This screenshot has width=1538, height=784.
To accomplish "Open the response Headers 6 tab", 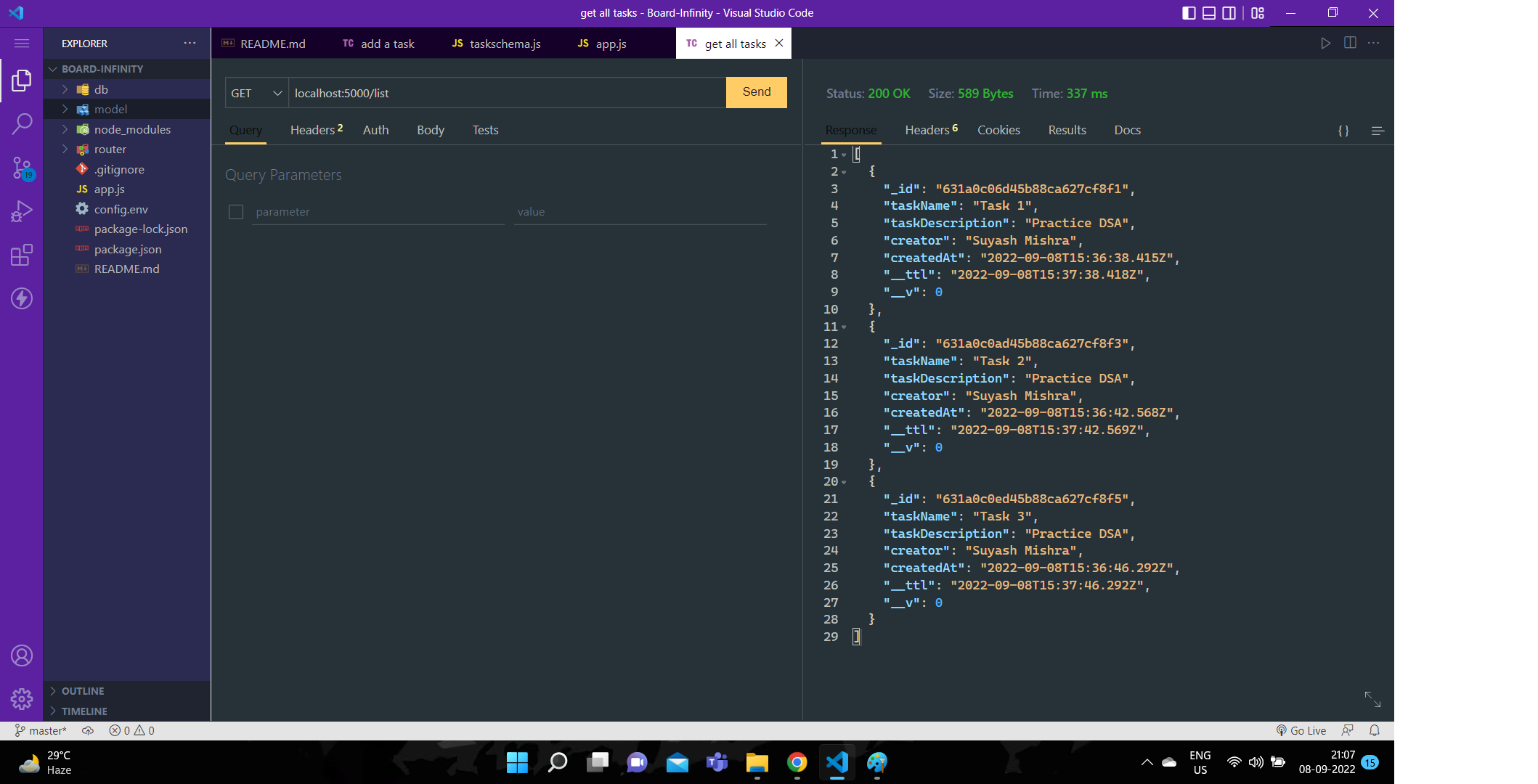I will (x=931, y=130).
